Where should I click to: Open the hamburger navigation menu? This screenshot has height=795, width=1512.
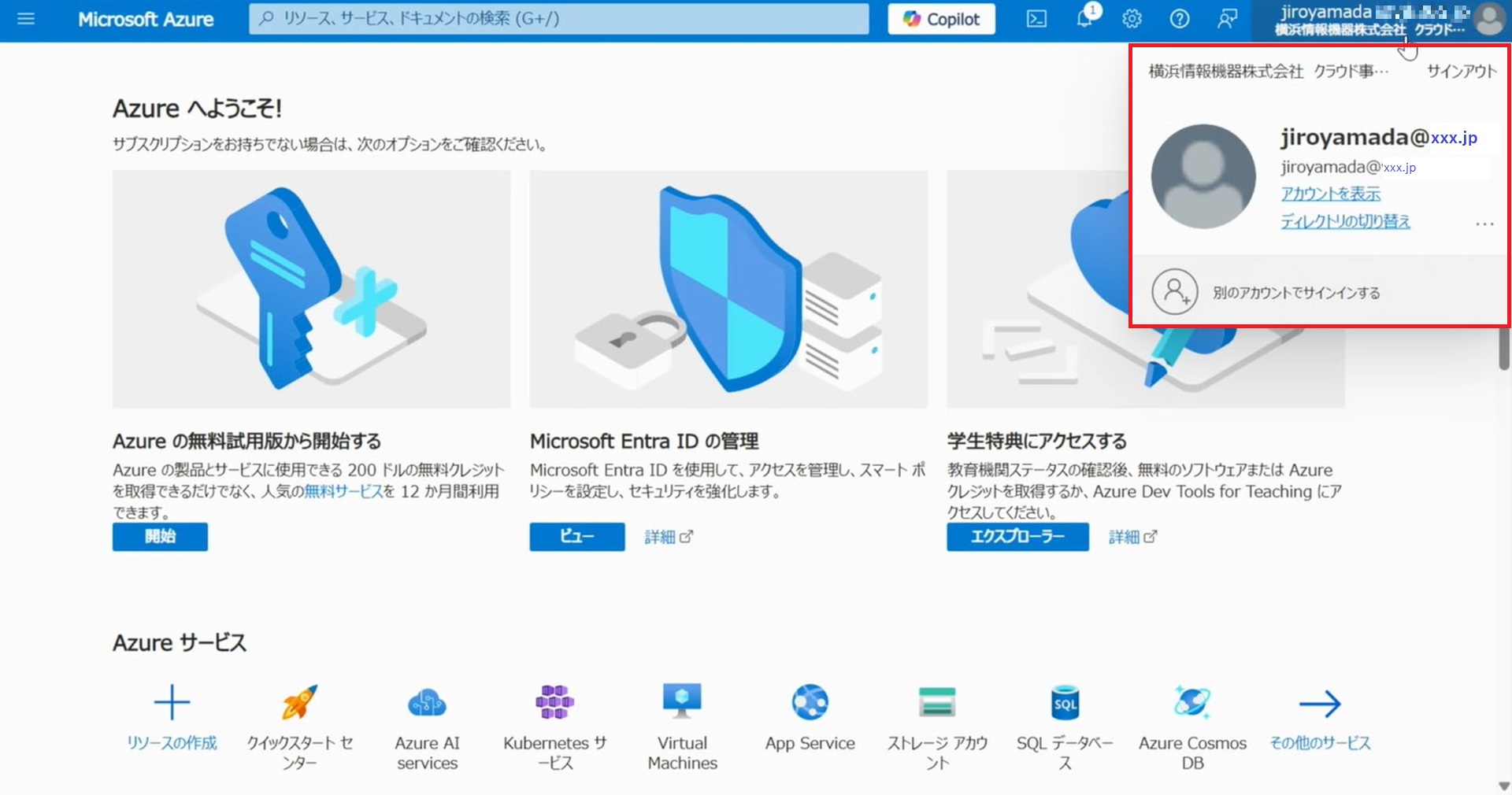point(26,19)
